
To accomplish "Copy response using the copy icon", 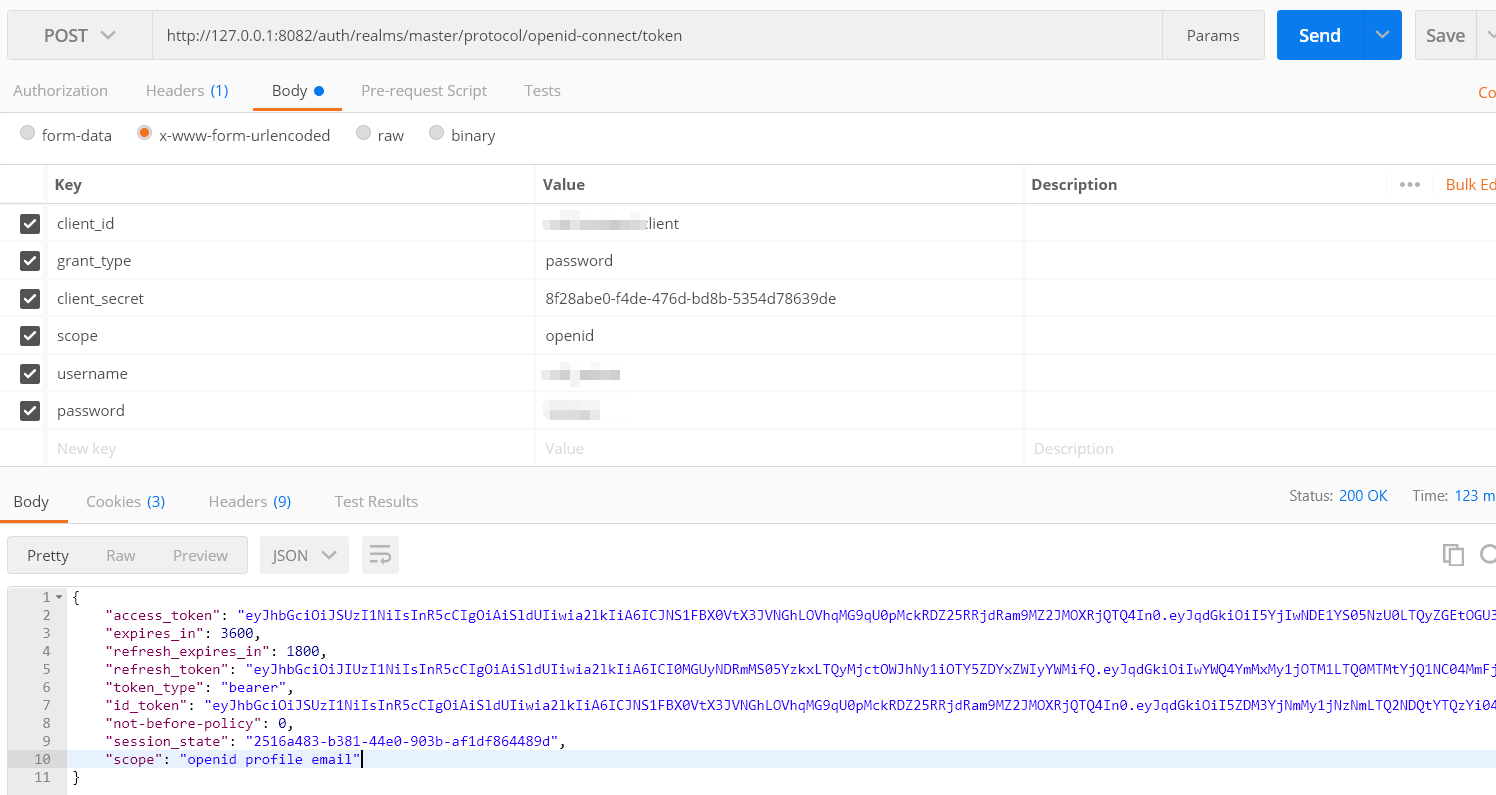I will click(x=1453, y=555).
